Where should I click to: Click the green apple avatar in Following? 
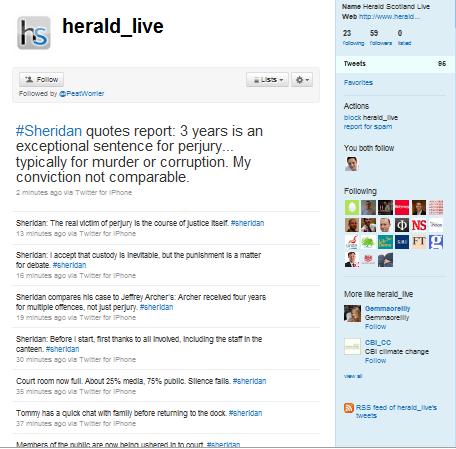[x=352, y=207]
